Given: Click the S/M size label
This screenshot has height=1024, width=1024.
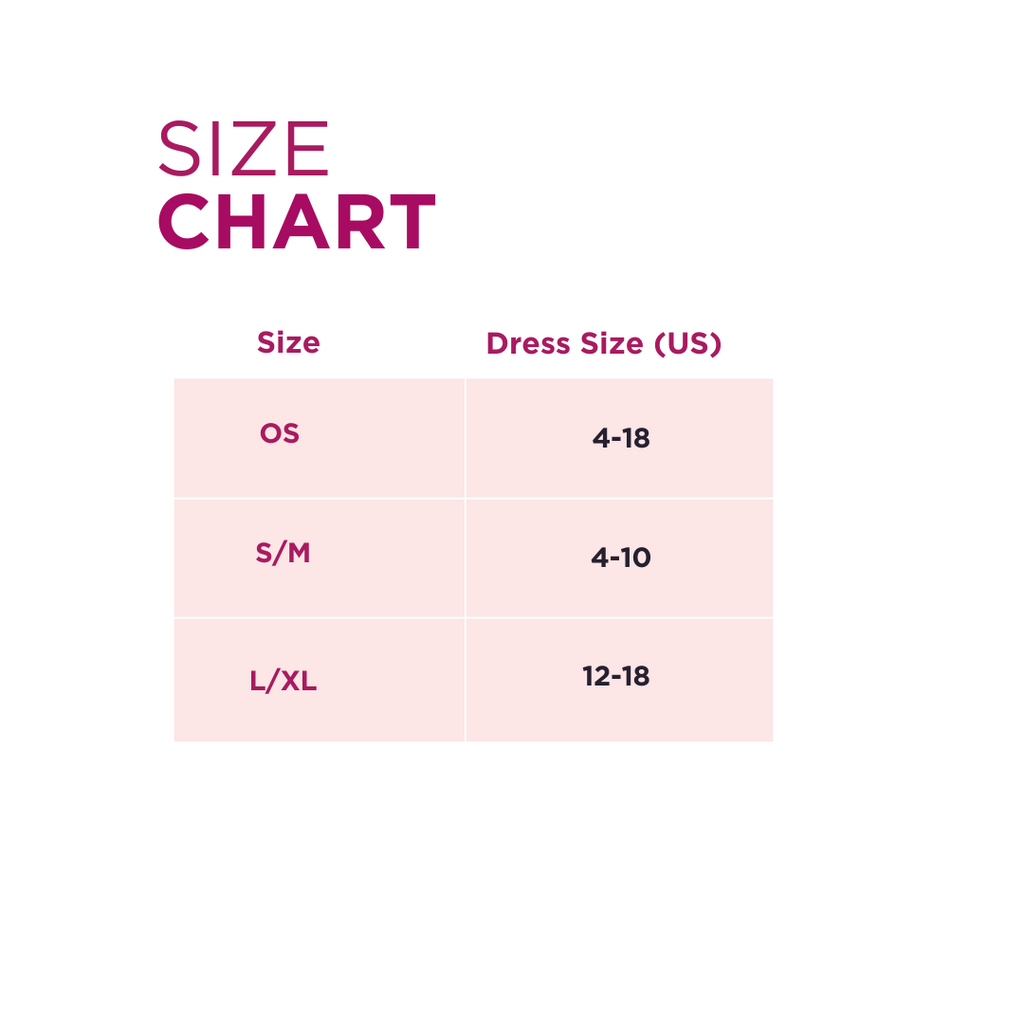Looking at the screenshot, I should (x=283, y=553).
